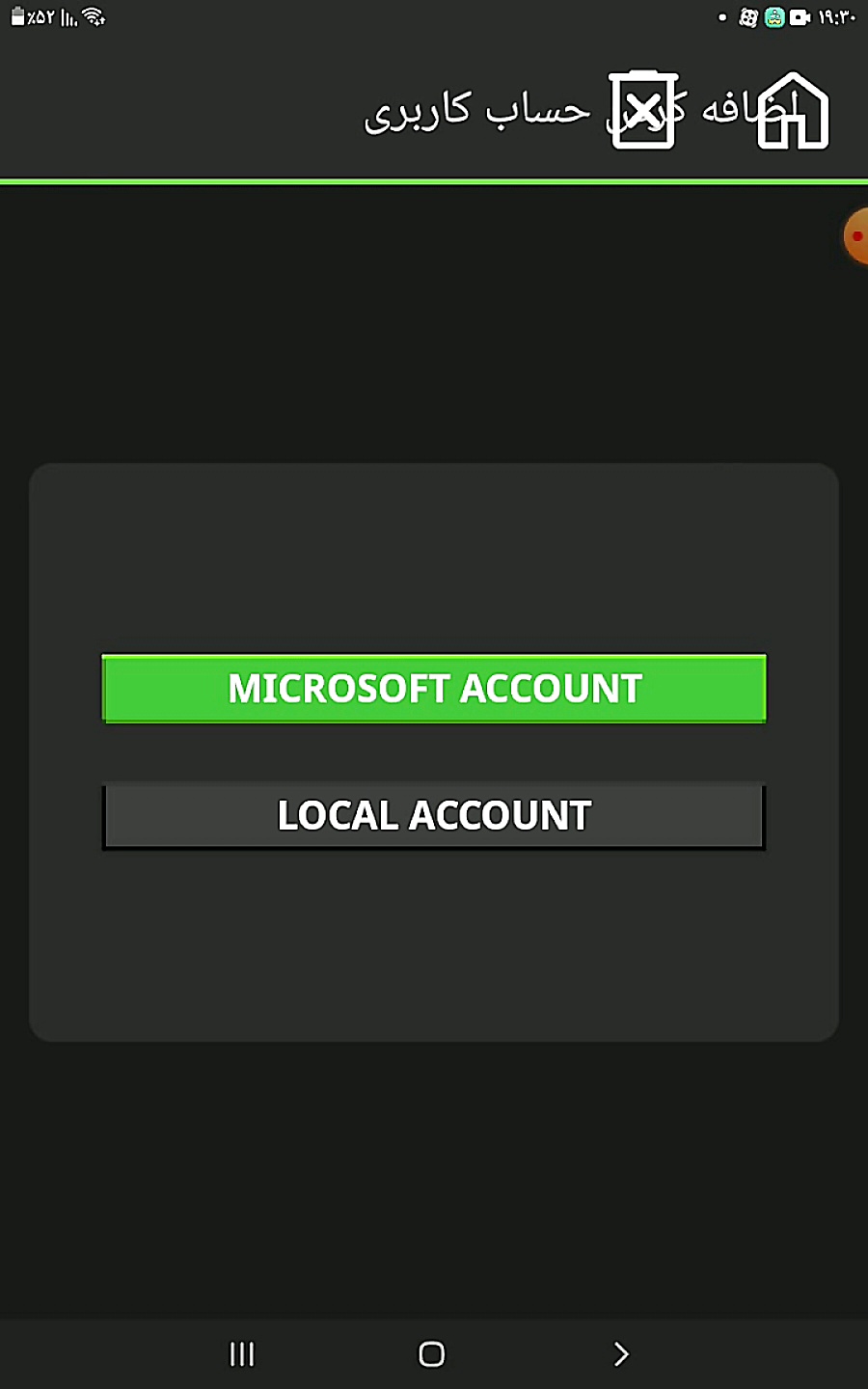Choose the MICROSOFT ACCOUNT button

click(x=434, y=689)
